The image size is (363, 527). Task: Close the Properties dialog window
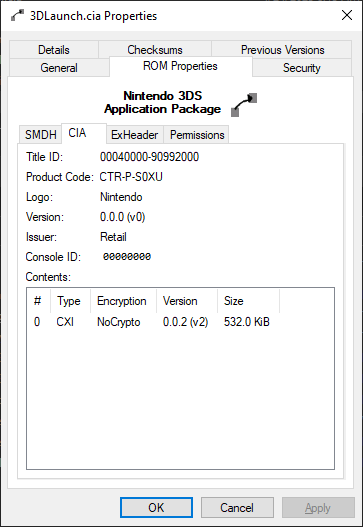[347, 15]
